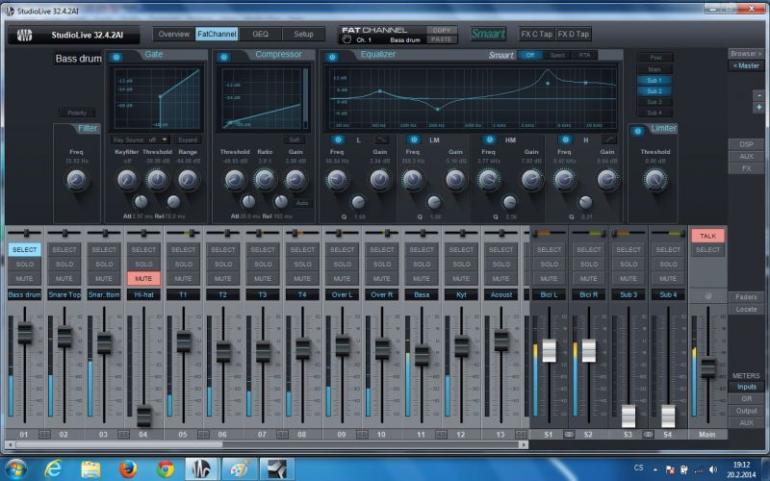Click the Limiter Threshold knob
This screenshot has width=770, height=481.
click(x=655, y=180)
